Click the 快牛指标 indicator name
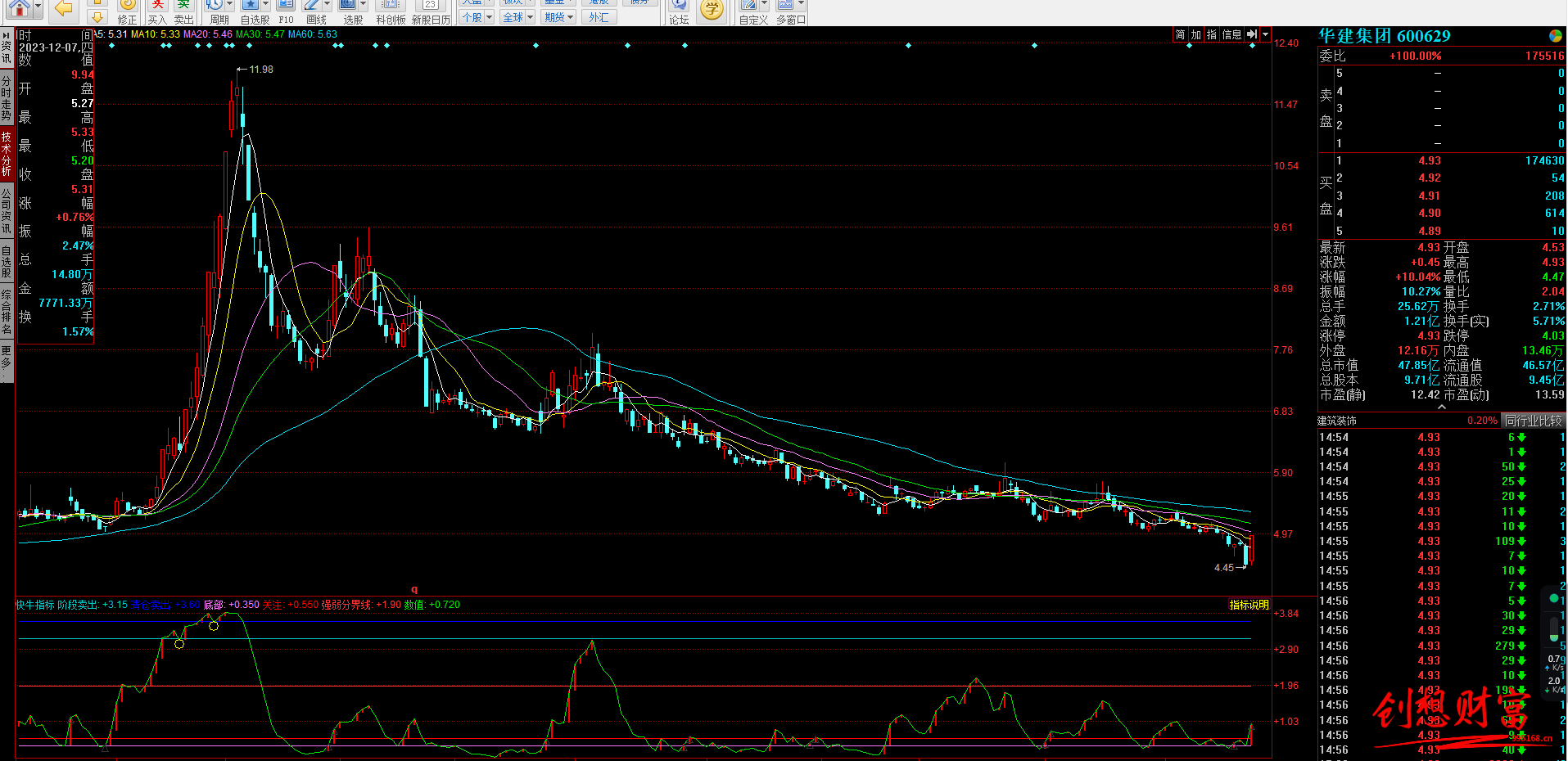The image size is (1568, 761). click(x=35, y=605)
